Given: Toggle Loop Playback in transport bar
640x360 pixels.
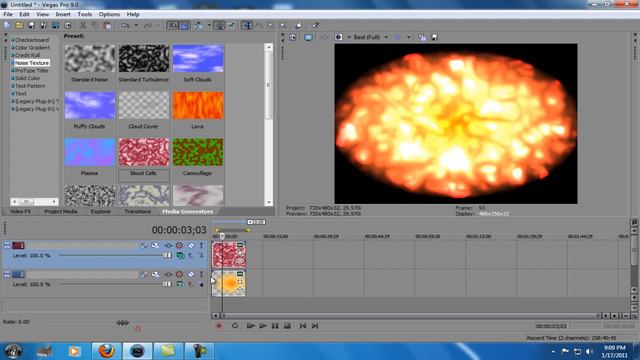Looking at the screenshot, I should pos(235,326).
